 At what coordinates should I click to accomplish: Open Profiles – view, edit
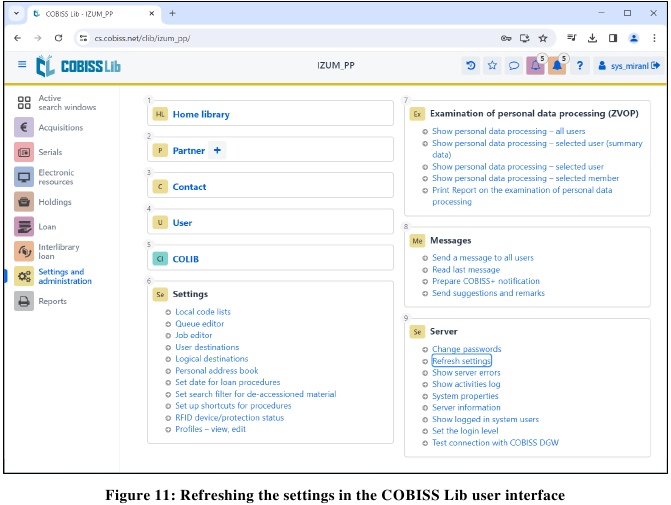click(x=211, y=429)
